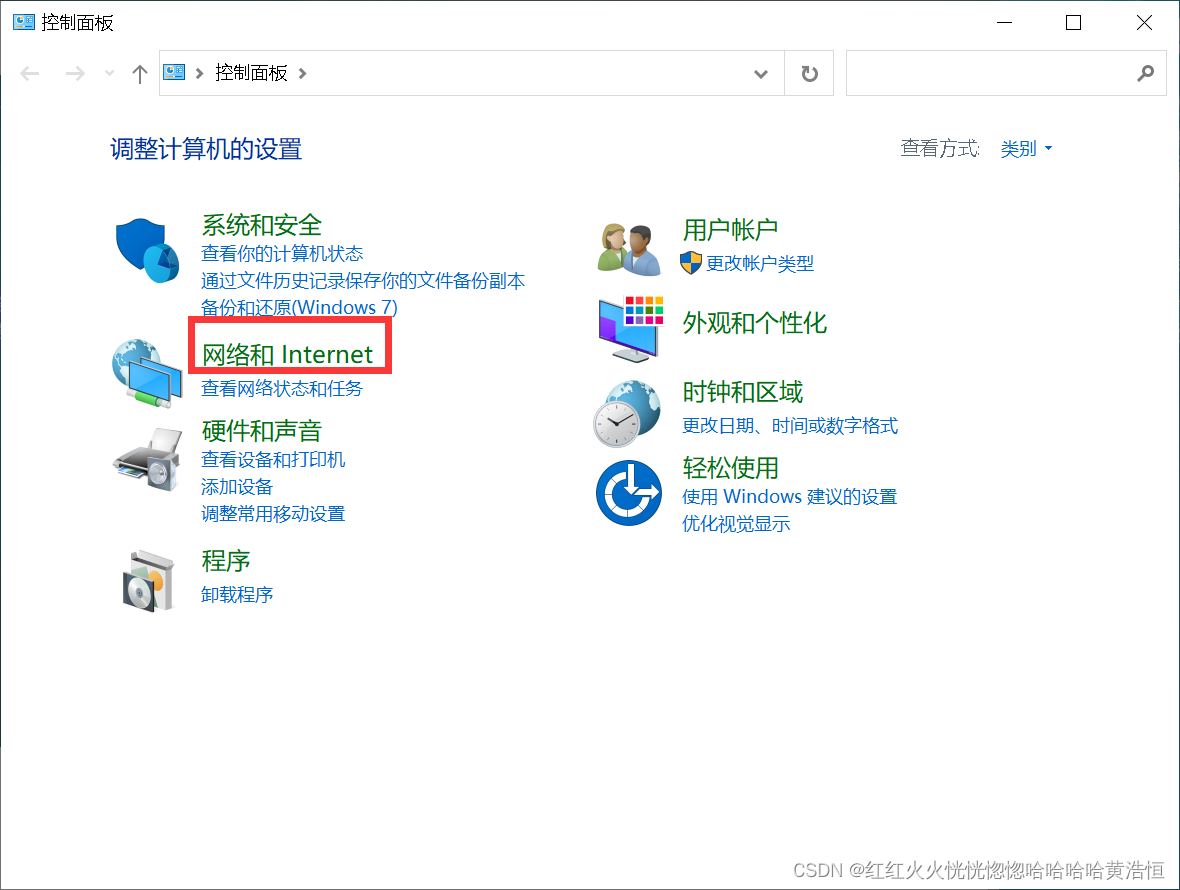Open the Clock and Region globe clock icon
The height and width of the screenshot is (890, 1180).
(627, 413)
